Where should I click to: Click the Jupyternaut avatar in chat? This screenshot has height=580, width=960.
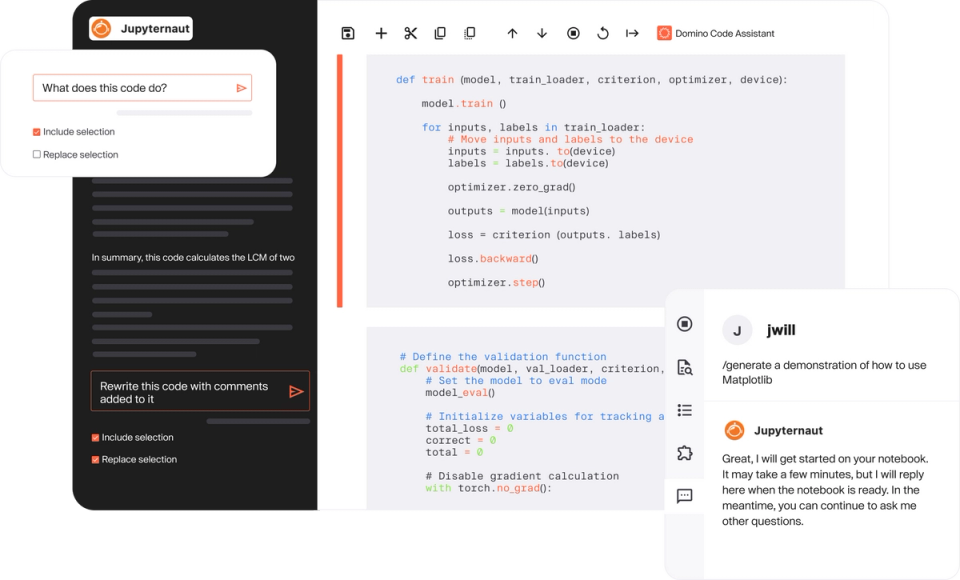(x=734, y=431)
